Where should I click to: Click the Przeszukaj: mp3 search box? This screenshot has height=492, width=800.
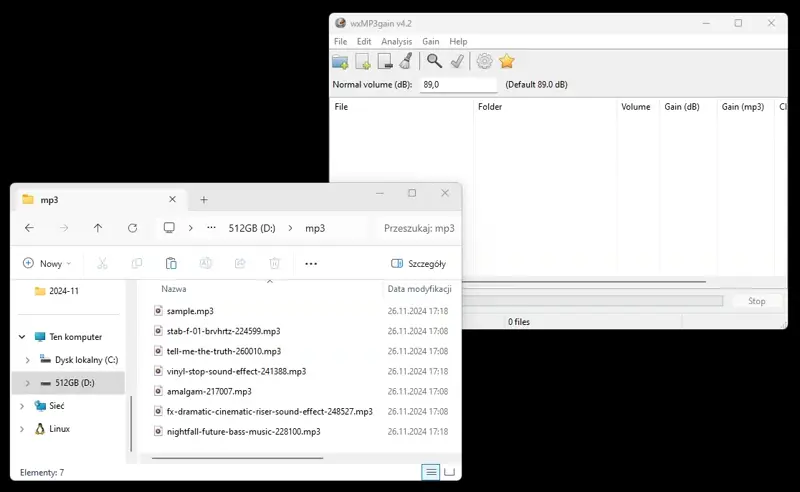point(419,228)
